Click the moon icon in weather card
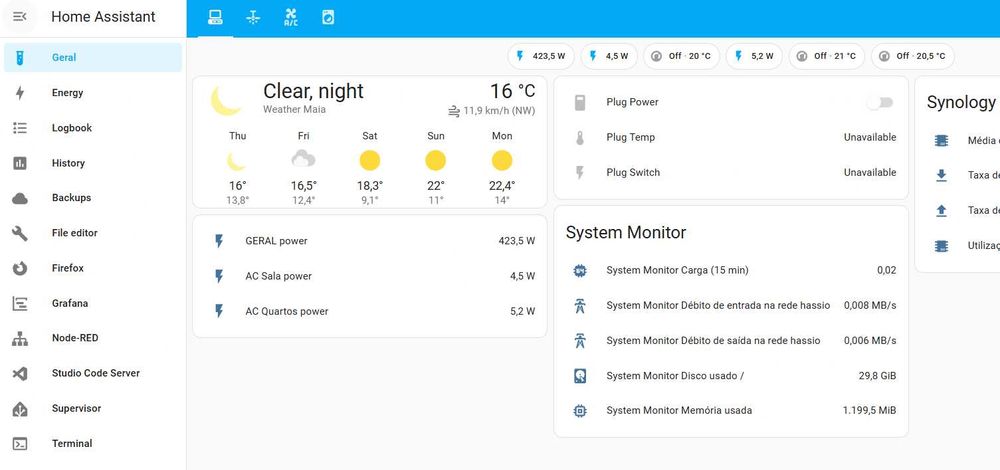The width and height of the screenshot is (1000, 470). click(x=226, y=100)
